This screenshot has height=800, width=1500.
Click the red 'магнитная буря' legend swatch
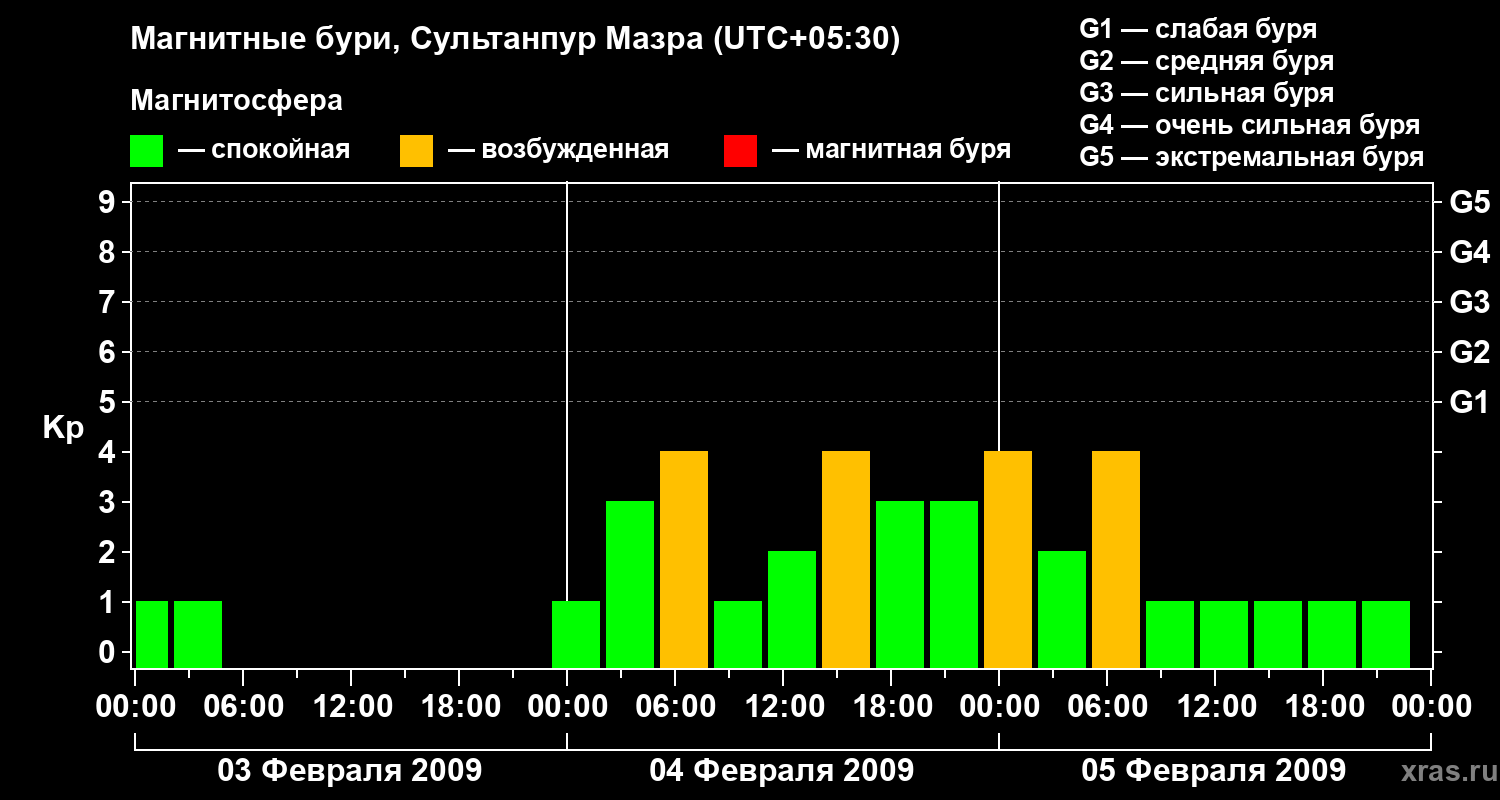point(740,151)
